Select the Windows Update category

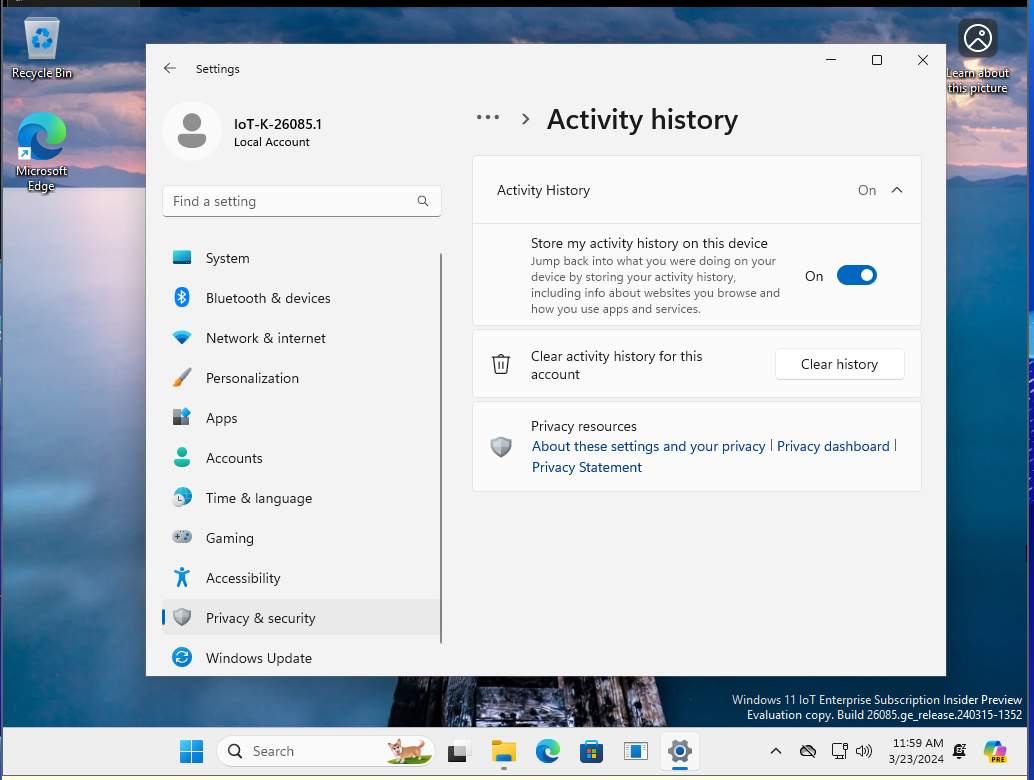(x=301, y=657)
